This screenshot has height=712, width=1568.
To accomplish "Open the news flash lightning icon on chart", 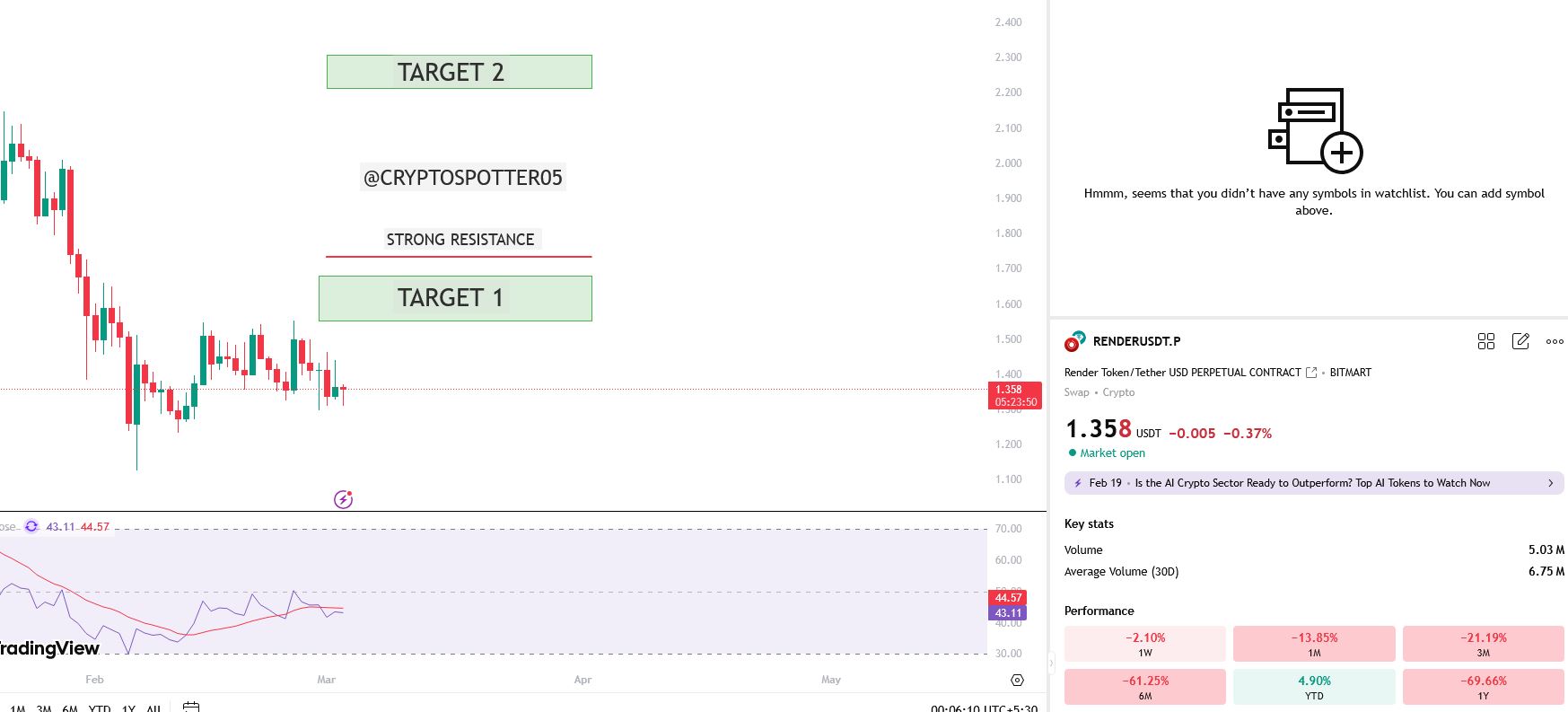I will (x=343, y=499).
